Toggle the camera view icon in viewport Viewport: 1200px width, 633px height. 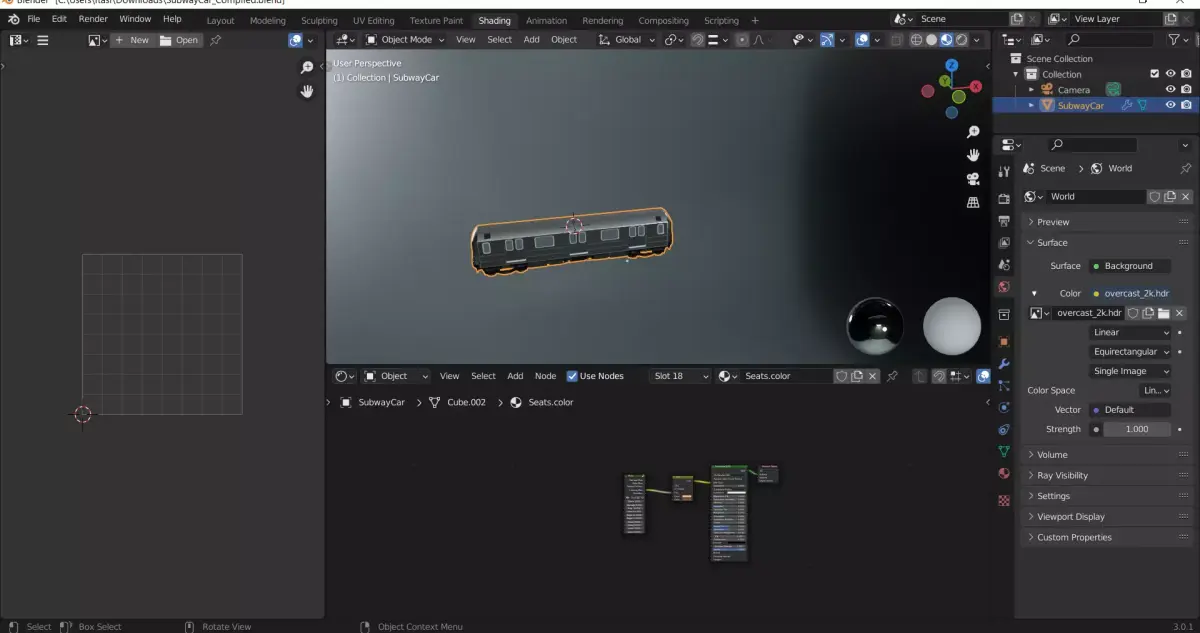click(x=973, y=179)
